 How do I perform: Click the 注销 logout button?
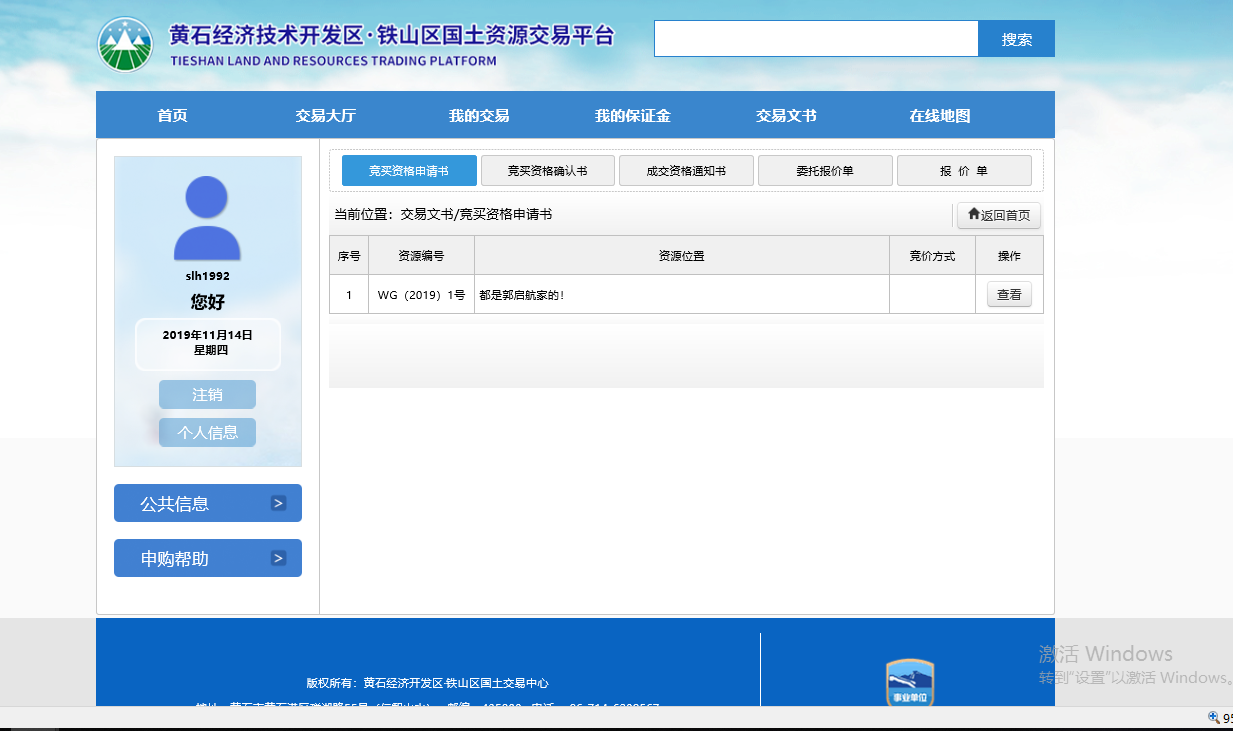207,395
